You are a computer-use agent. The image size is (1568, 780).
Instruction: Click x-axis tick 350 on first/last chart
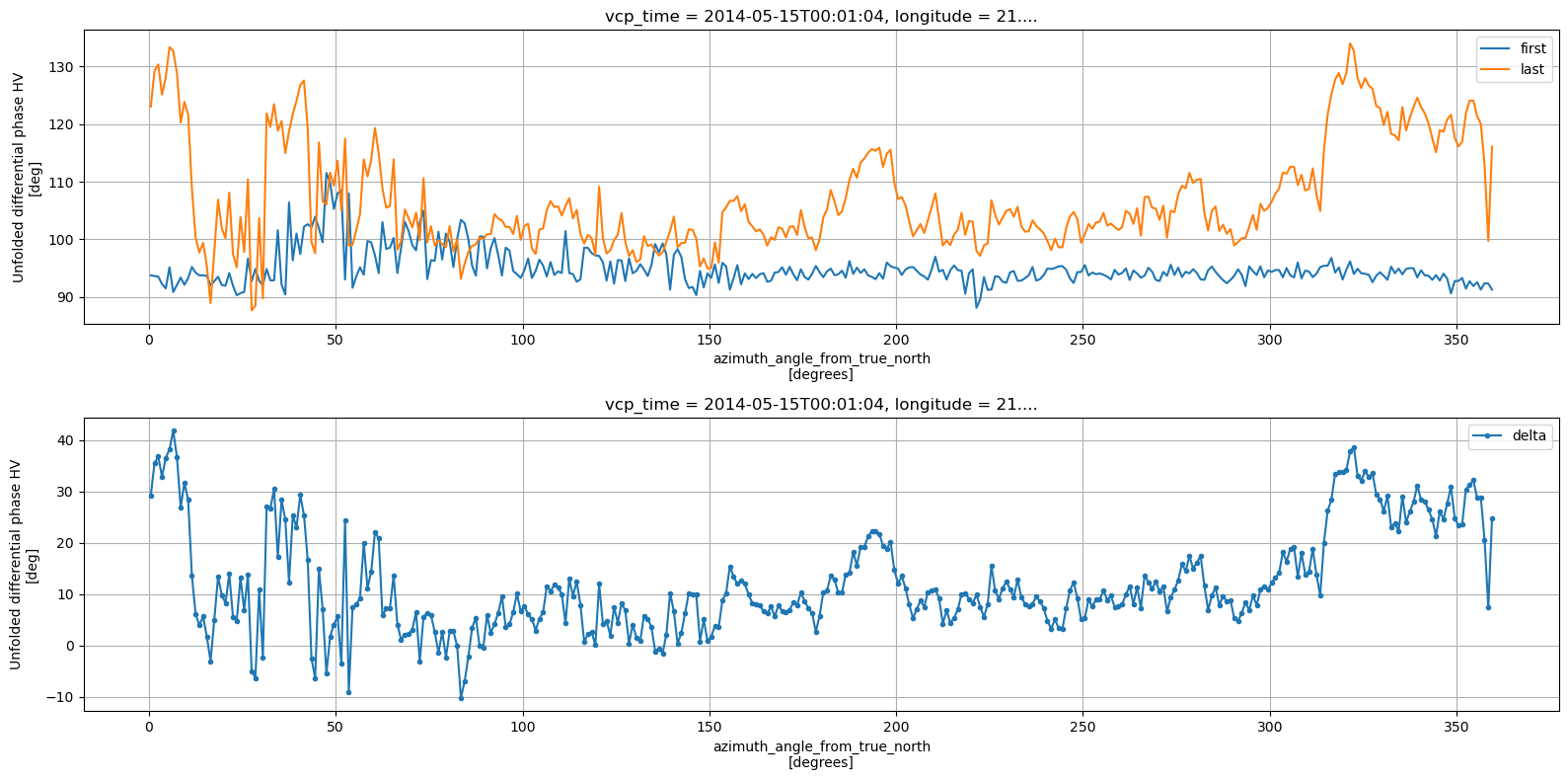click(1456, 340)
